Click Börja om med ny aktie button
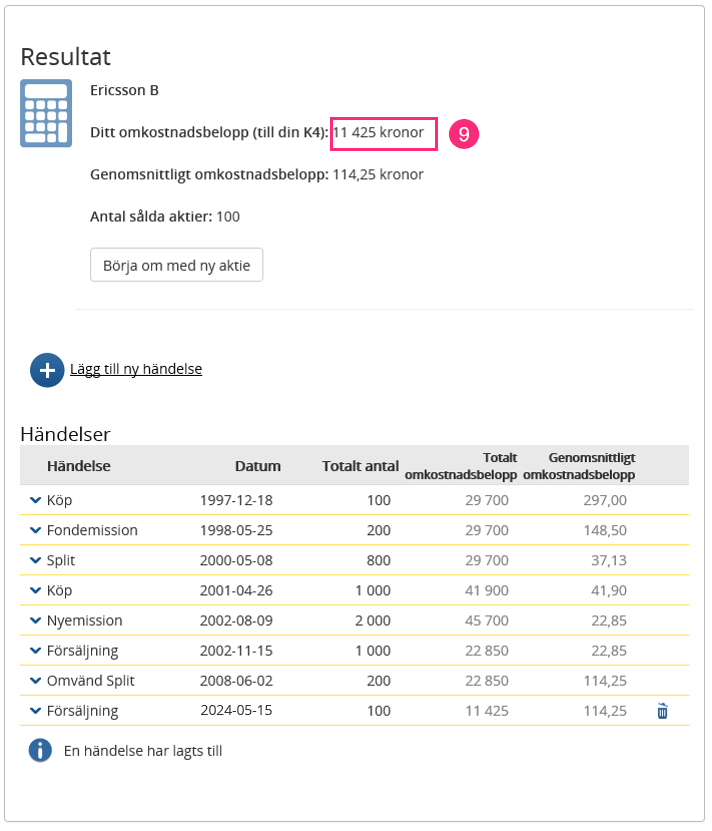 tap(177, 265)
